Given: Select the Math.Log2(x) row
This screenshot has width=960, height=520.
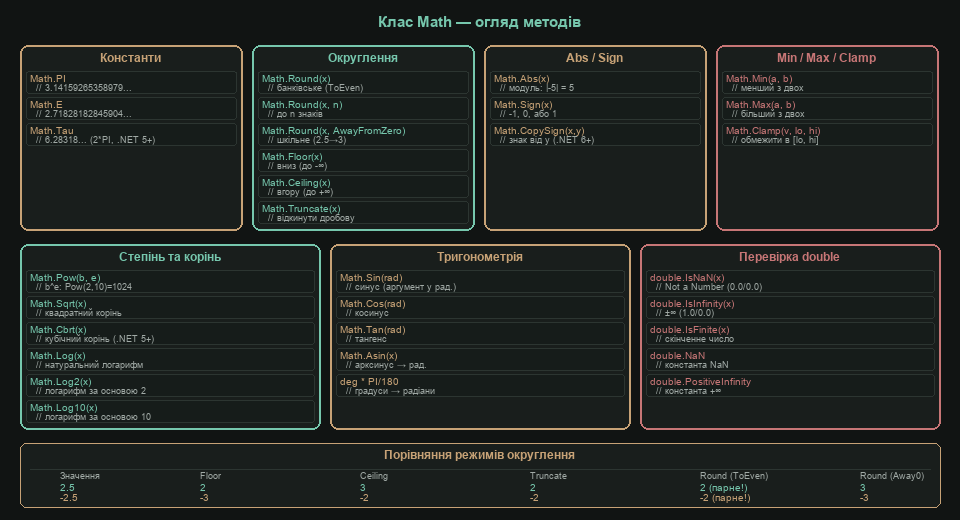Looking at the screenshot, I should 171,386.
